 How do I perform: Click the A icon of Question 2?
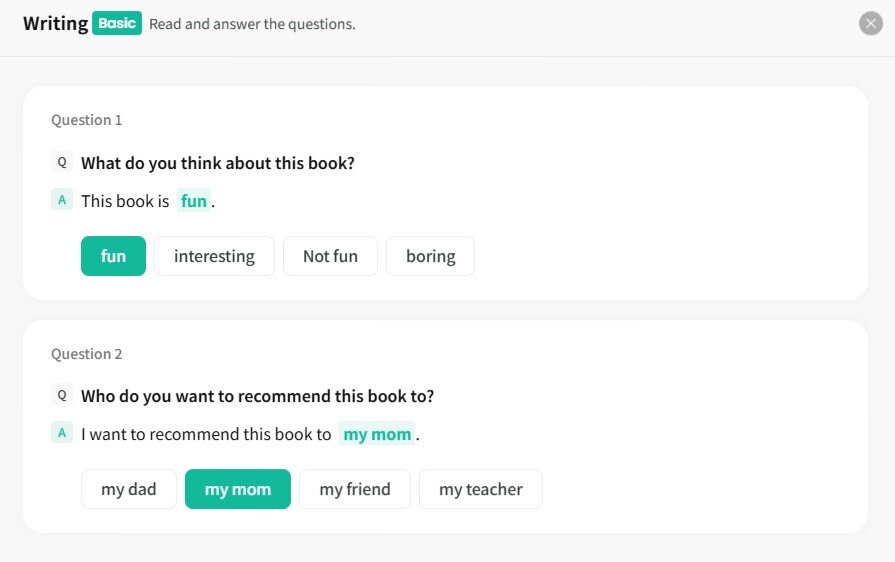pyautogui.click(x=62, y=433)
